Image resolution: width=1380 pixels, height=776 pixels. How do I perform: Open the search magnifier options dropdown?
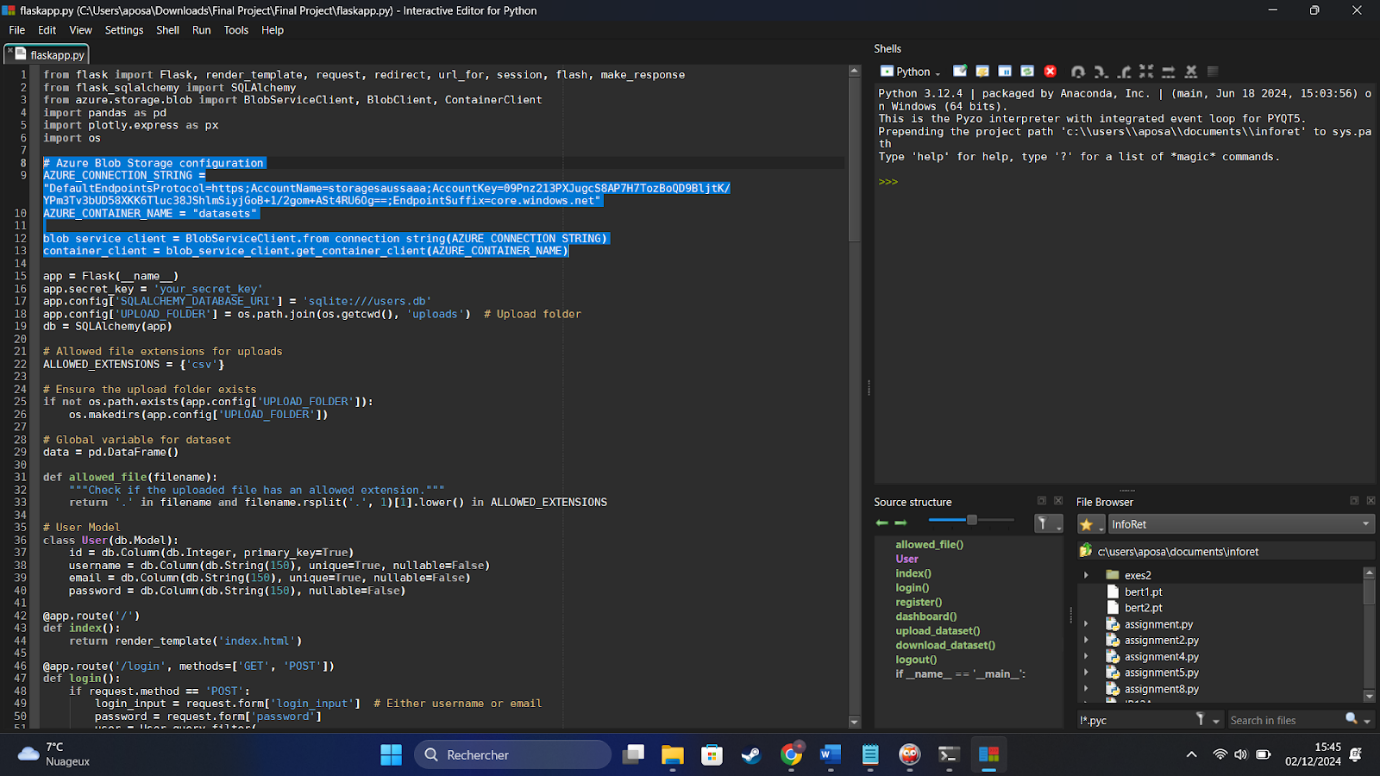1358,720
